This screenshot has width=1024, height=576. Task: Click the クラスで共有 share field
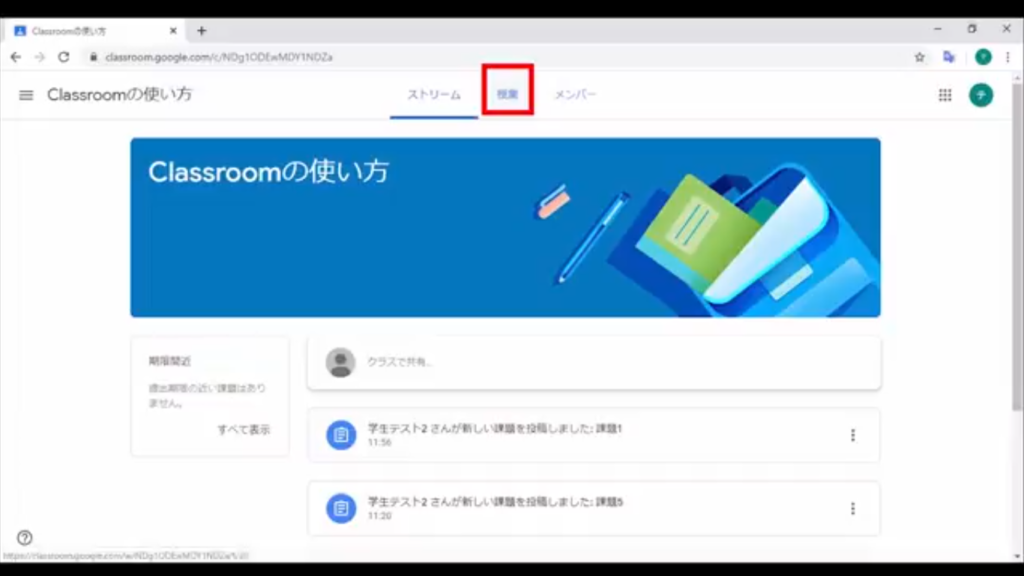click(x=594, y=363)
